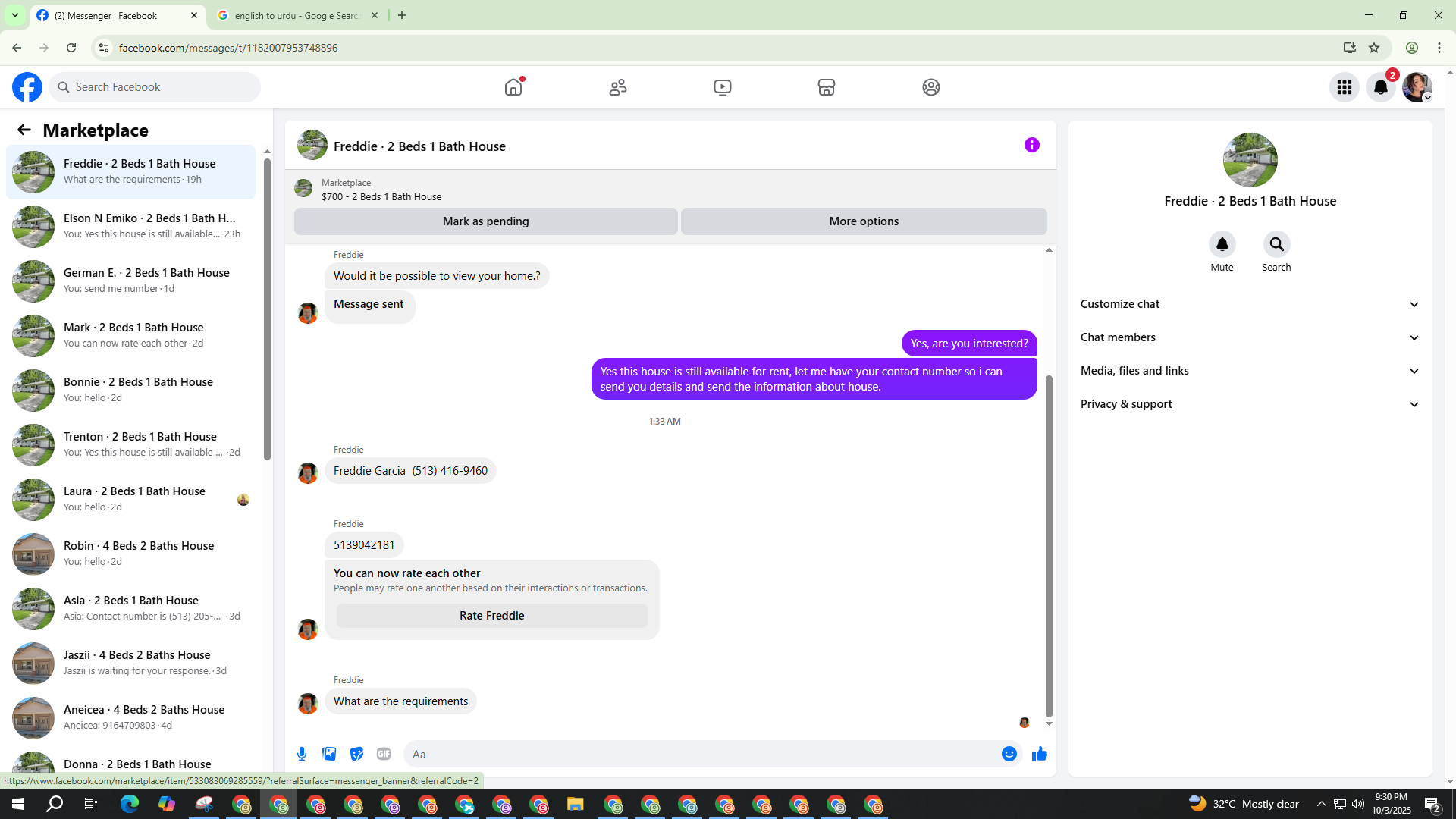Send a voice clip with microphone icon
Viewport: 1456px width, 819px height.
point(302,754)
